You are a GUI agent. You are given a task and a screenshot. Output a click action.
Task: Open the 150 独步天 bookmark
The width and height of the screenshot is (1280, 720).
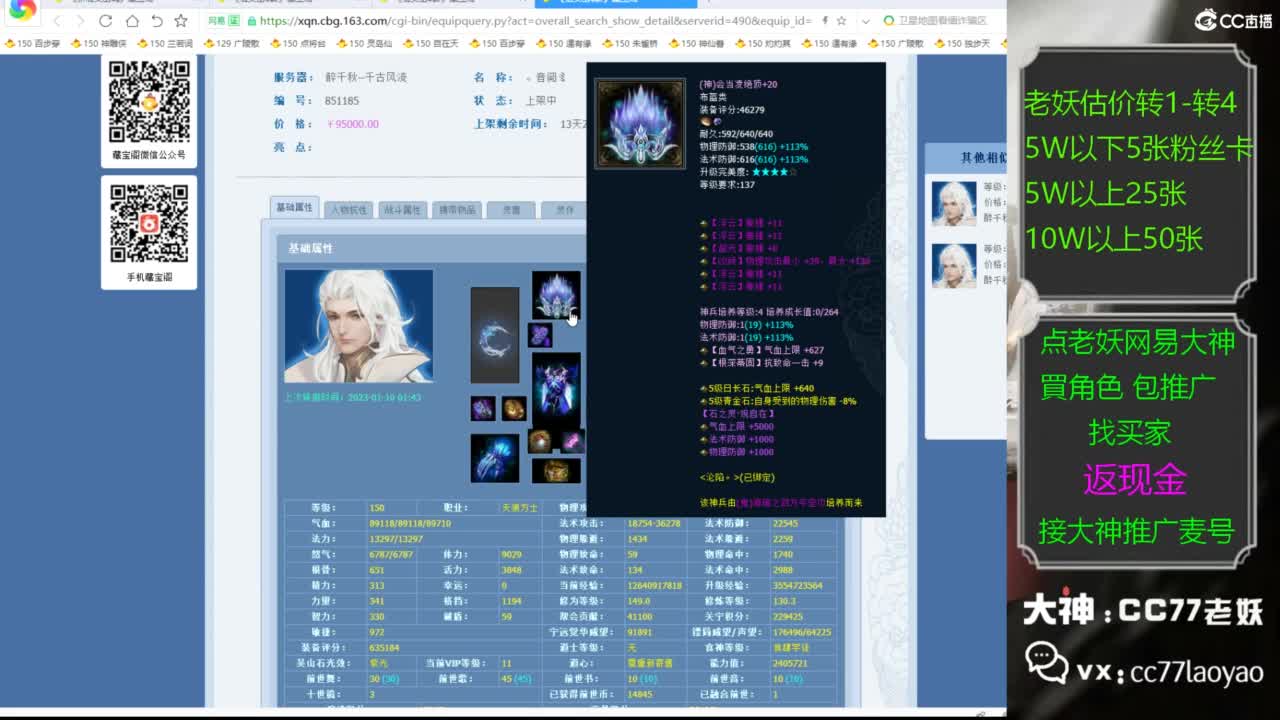pos(963,44)
